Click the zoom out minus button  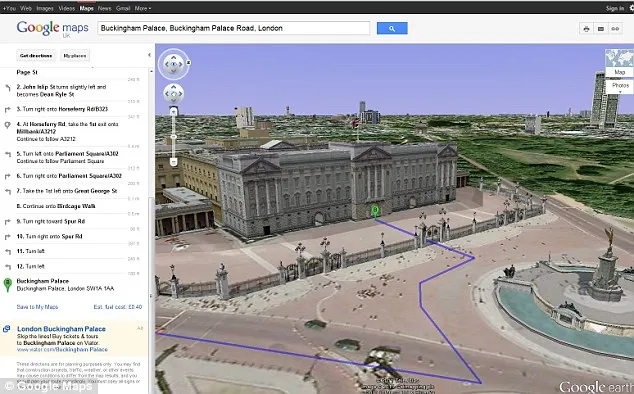[173, 162]
